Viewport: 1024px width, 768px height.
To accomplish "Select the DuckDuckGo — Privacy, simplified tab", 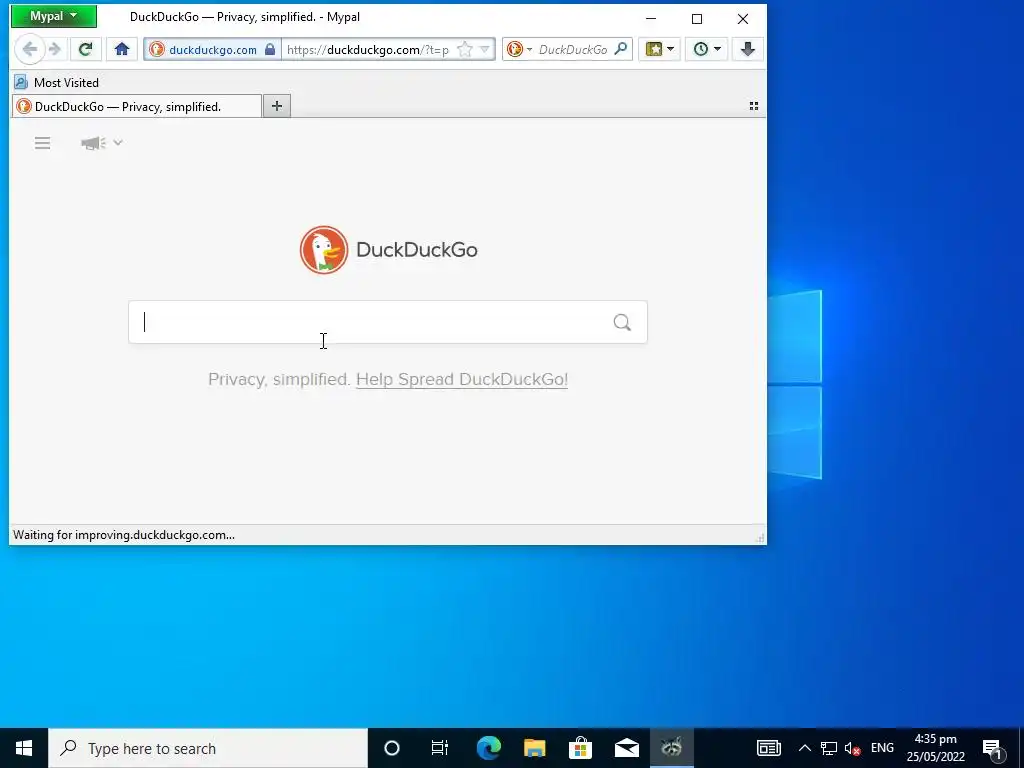I will point(136,106).
